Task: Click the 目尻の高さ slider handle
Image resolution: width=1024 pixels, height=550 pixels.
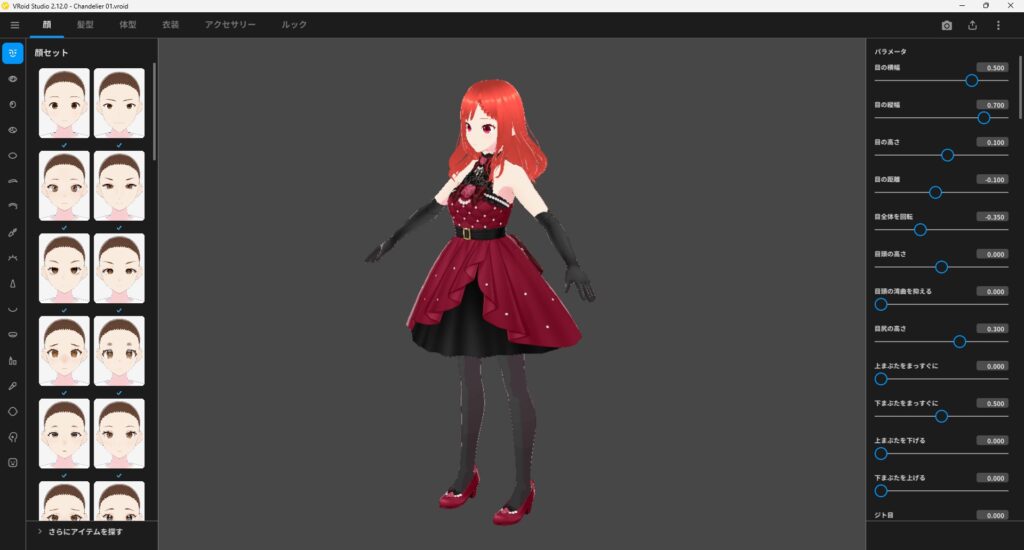Action: (959, 342)
